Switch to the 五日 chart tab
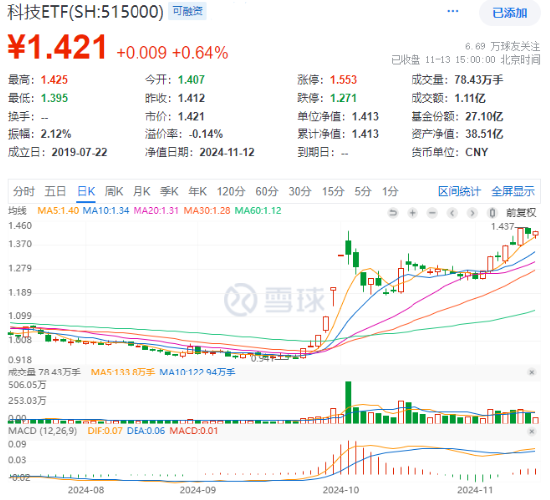 click(55, 191)
